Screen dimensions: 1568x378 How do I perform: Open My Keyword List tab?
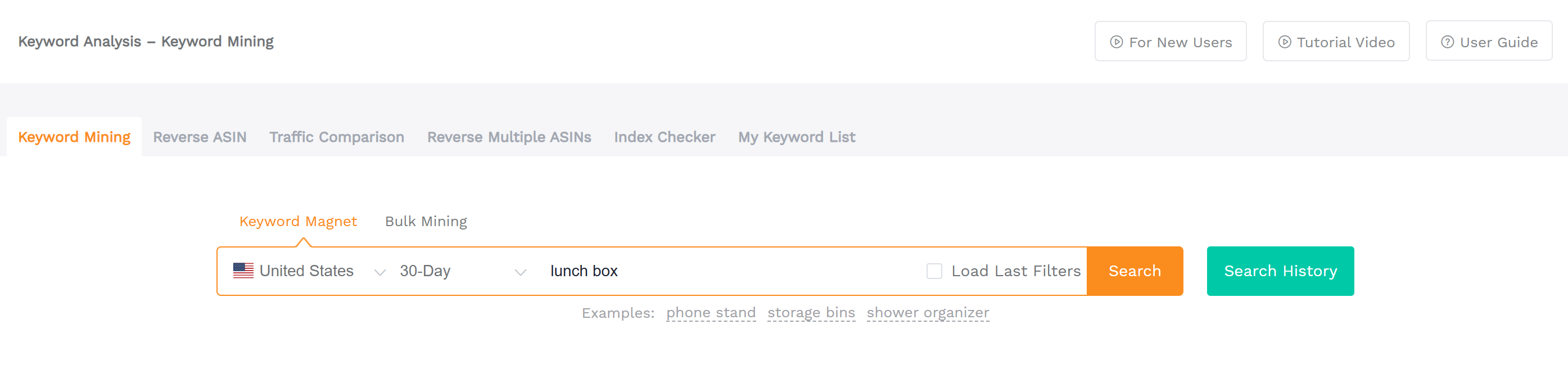796,137
